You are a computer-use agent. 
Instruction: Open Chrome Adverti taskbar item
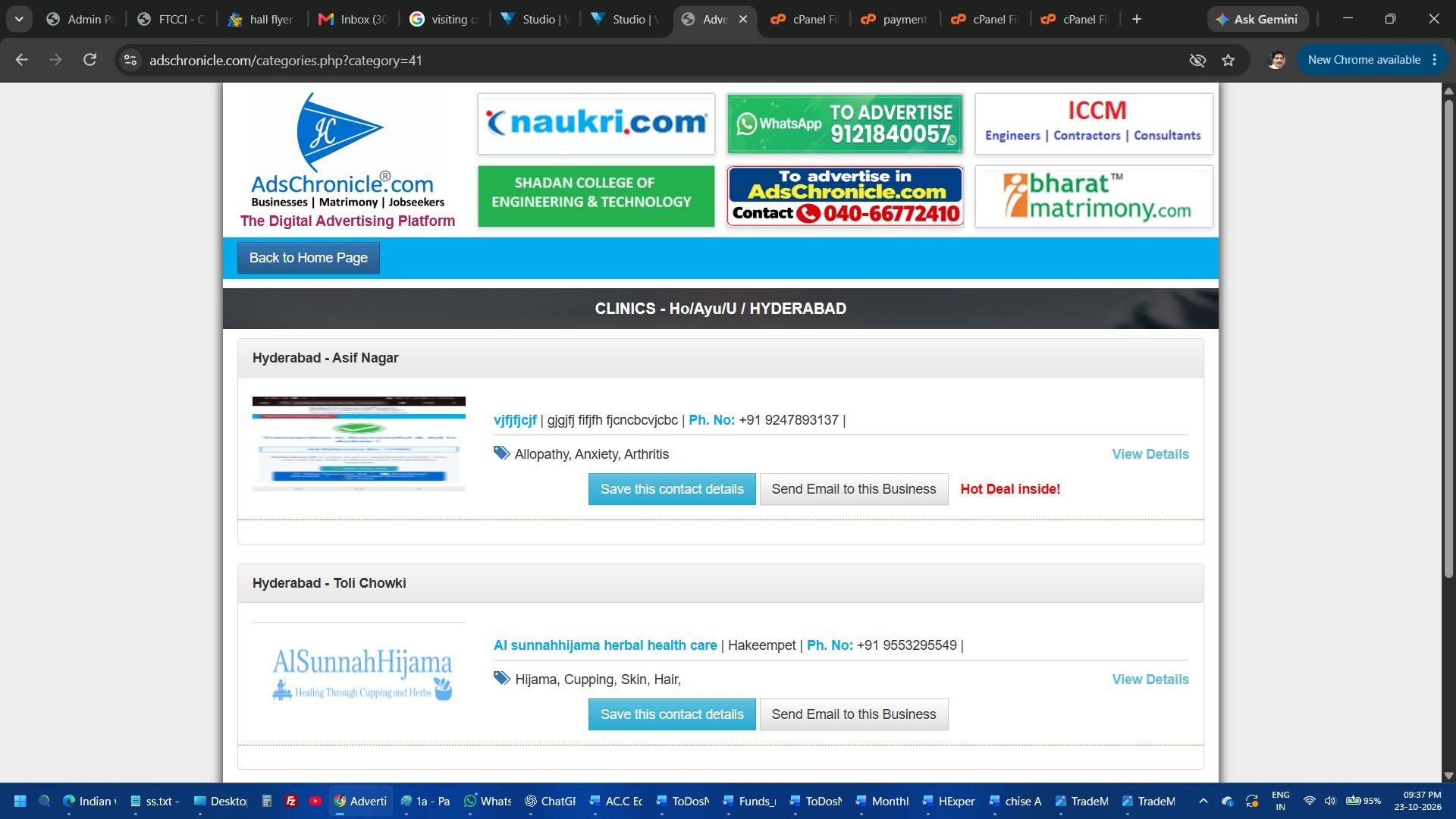pyautogui.click(x=361, y=801)
